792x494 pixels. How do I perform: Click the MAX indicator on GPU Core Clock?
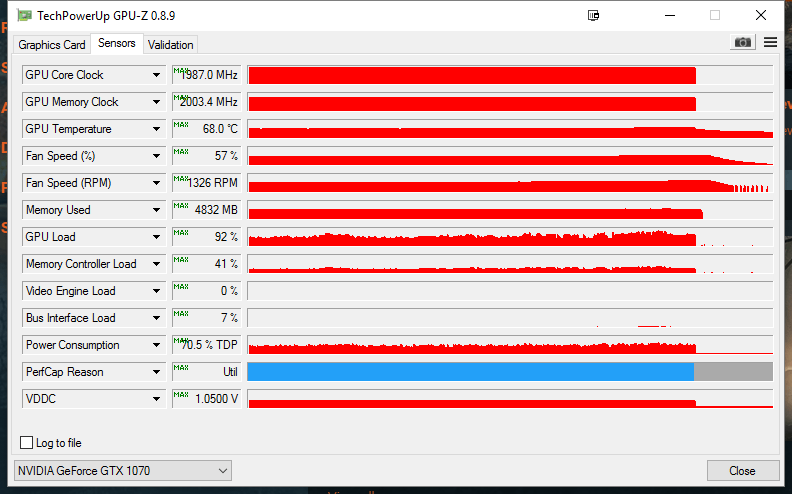click(x=180, y=70)
